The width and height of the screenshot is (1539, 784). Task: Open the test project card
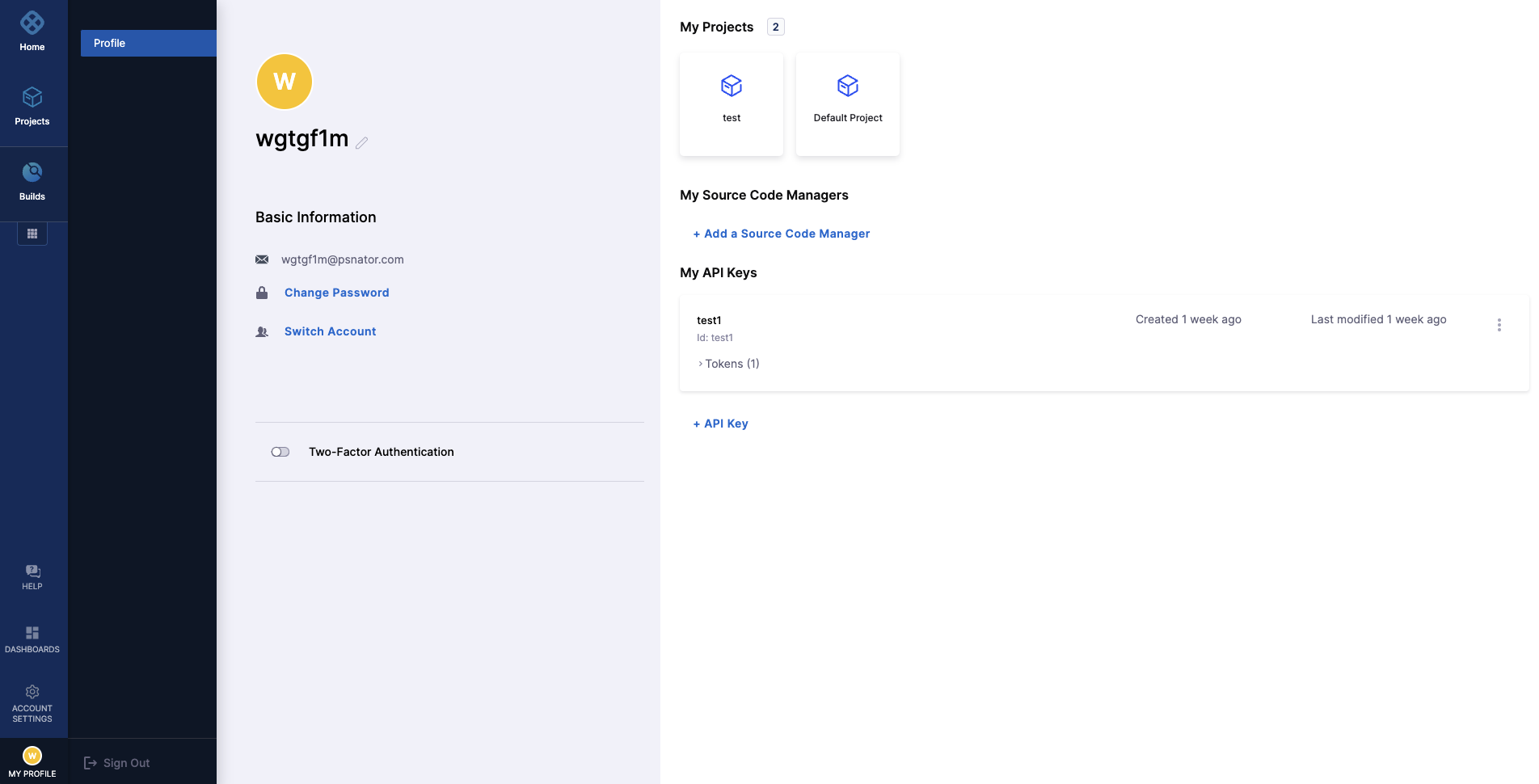click(x=731, y=104)
